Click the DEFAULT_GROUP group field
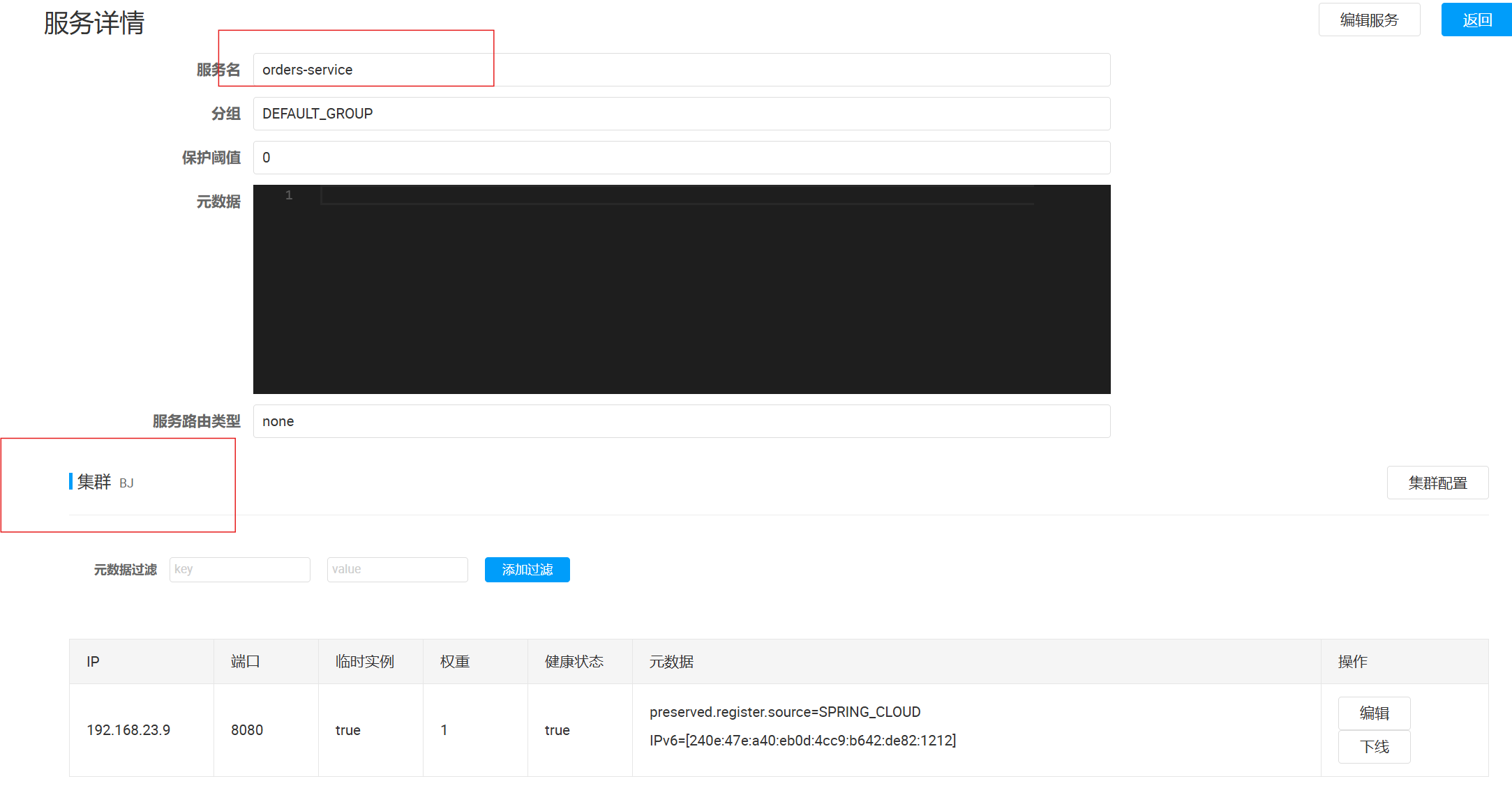This screenshot has height=795, width=1512. [681, 114]
